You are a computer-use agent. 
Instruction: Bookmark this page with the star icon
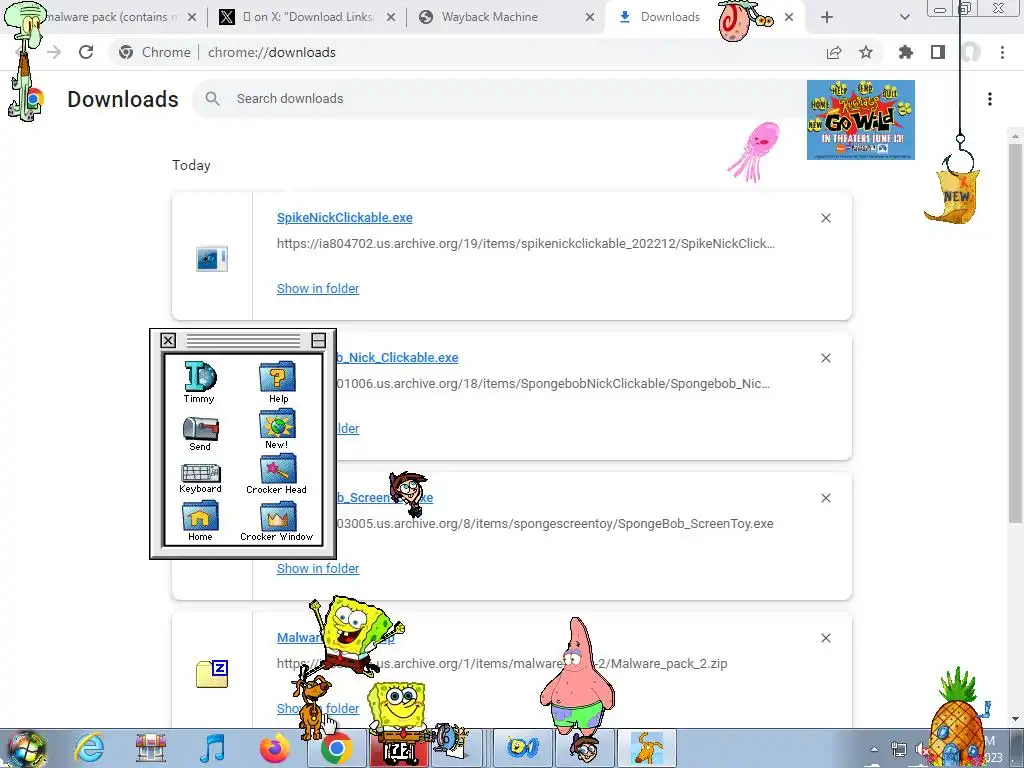[x=866, y=52]
